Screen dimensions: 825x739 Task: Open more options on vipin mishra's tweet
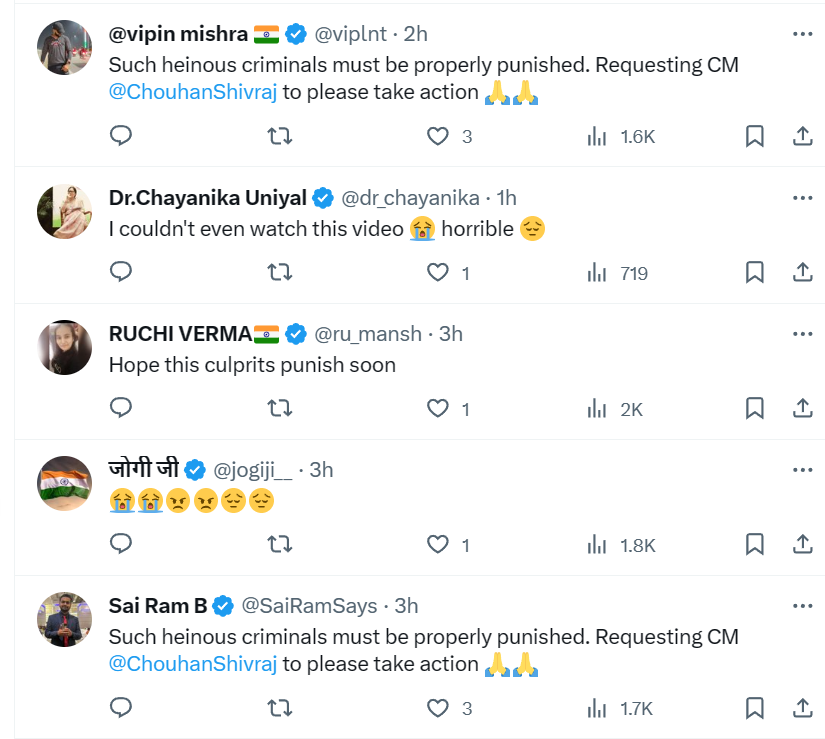click(x=802, y=34)
